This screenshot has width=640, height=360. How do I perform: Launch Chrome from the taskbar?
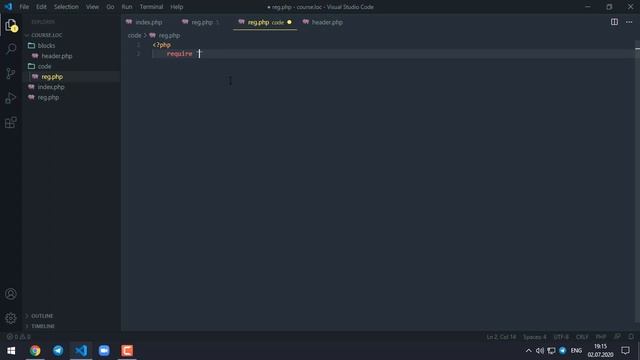35,351
